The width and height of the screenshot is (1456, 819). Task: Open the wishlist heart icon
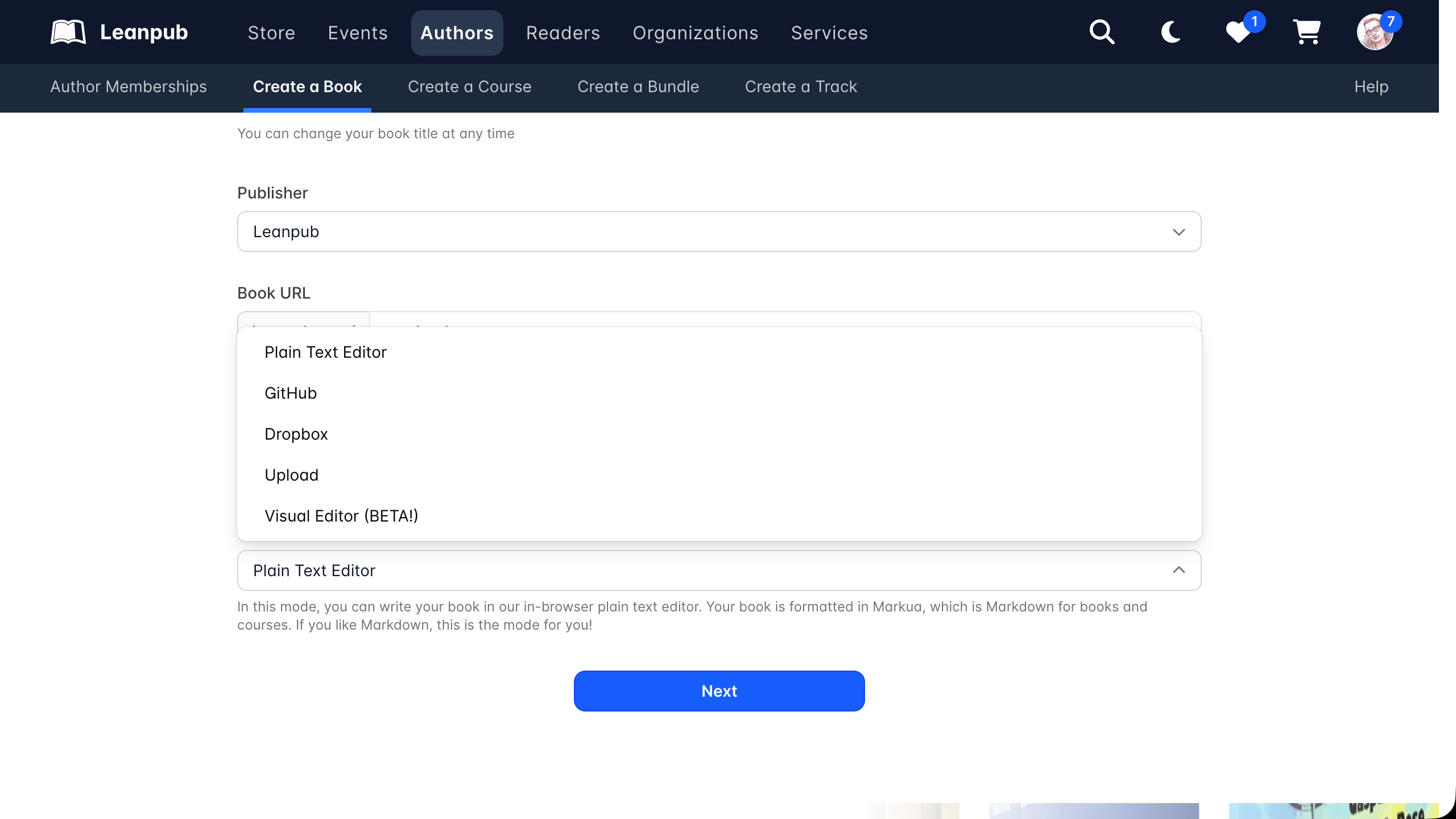pyautogui.click(x=1238, y=32)
